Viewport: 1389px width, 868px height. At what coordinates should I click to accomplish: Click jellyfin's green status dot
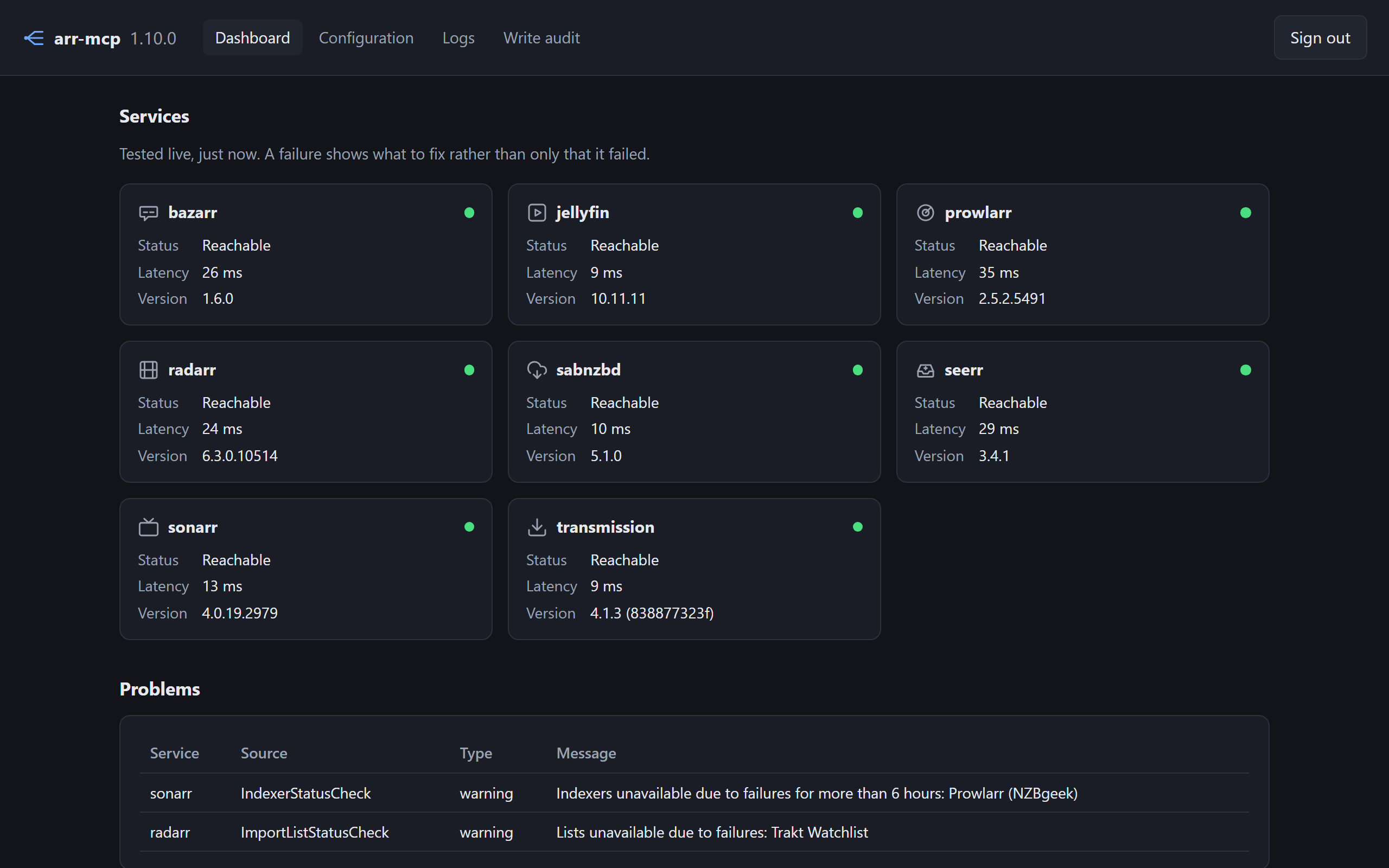coord(857,213)
